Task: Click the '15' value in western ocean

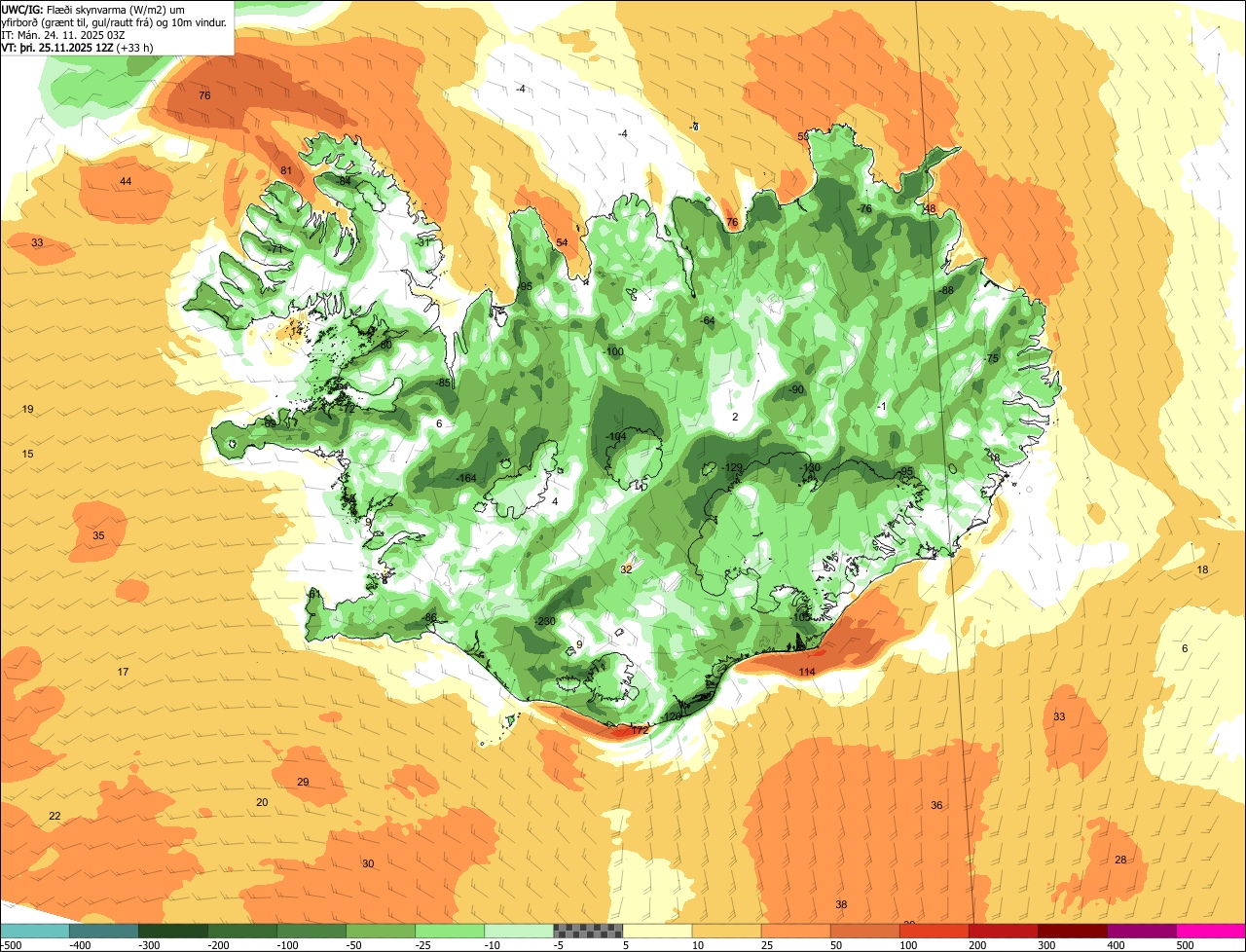Action: tap(28, 455)
